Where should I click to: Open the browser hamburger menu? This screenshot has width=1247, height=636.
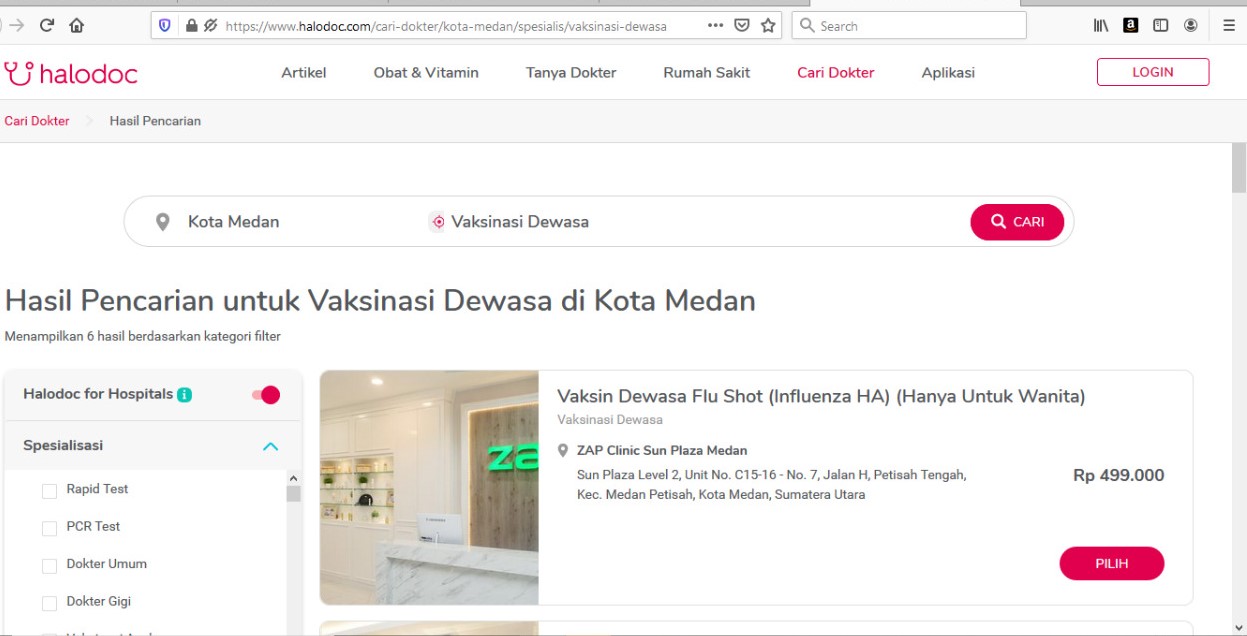pyautogui.click(x=1229, y=26)
